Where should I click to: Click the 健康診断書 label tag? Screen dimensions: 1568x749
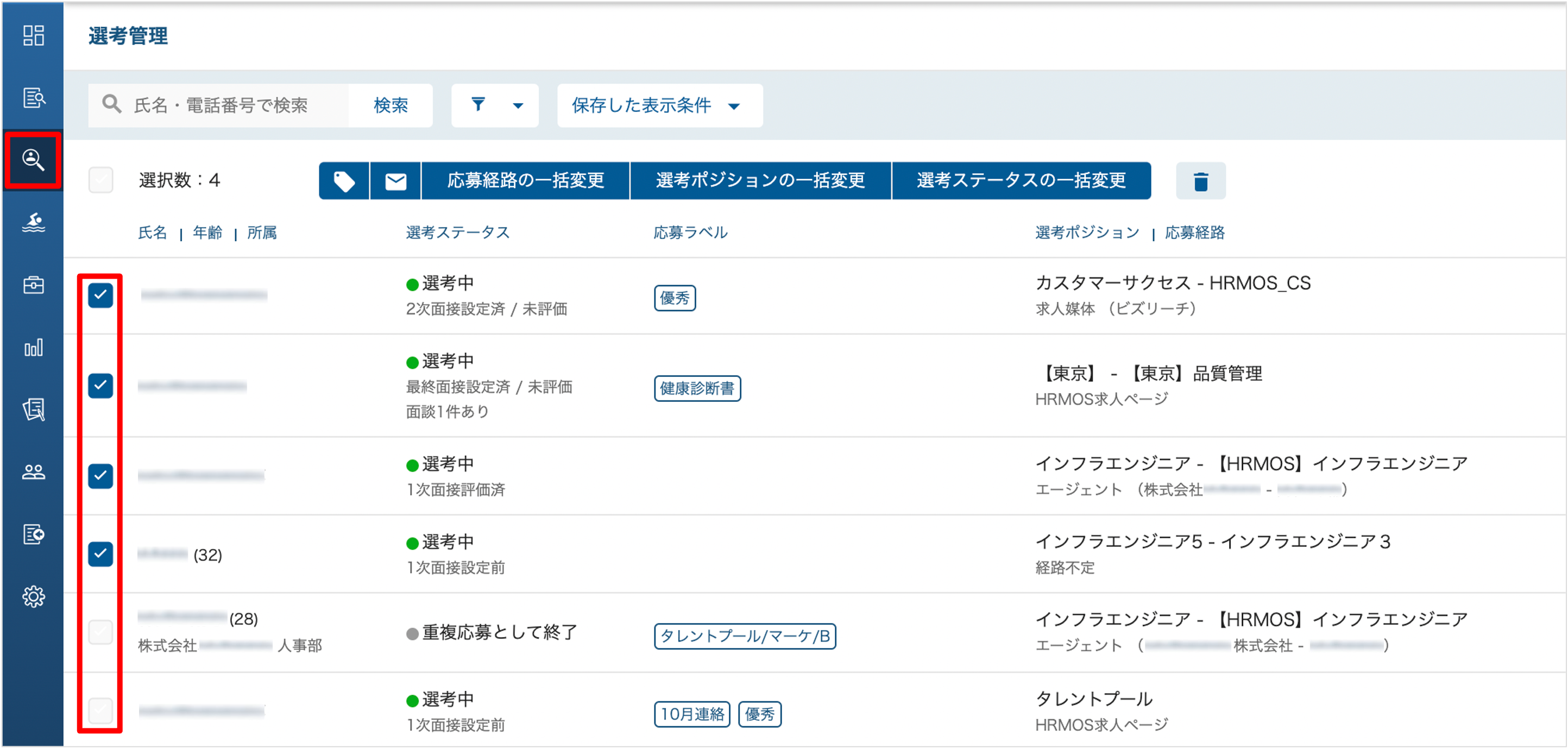pos(697,388)
